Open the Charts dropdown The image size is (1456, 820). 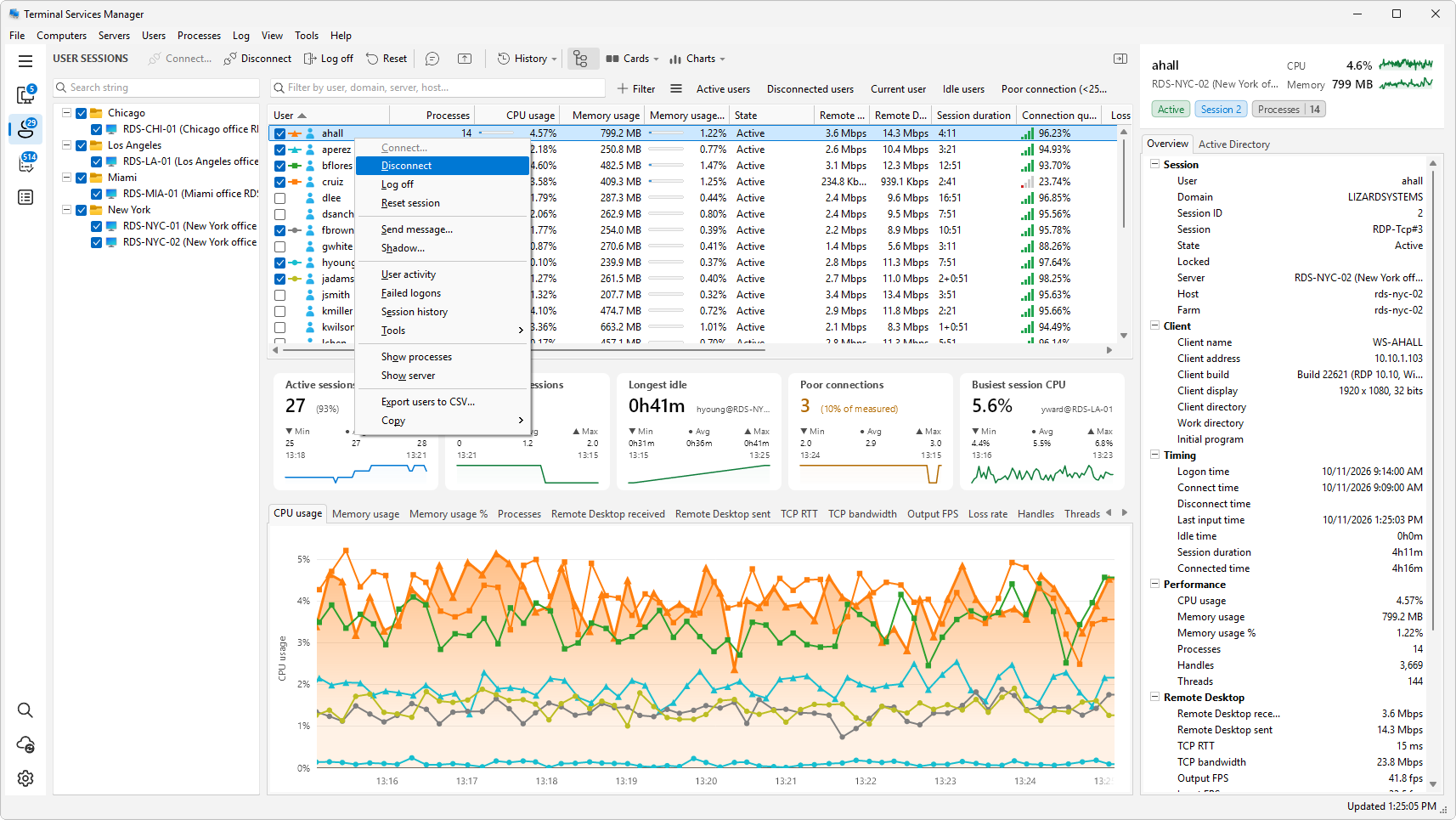(x=697, y=59)
